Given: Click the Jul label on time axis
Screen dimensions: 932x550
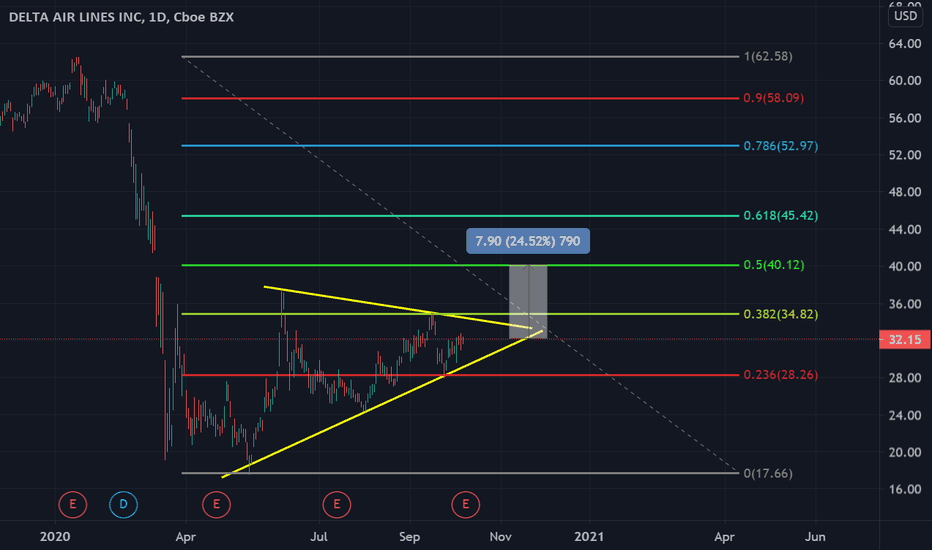Looking at the screenshot, I should coord(319,536).
